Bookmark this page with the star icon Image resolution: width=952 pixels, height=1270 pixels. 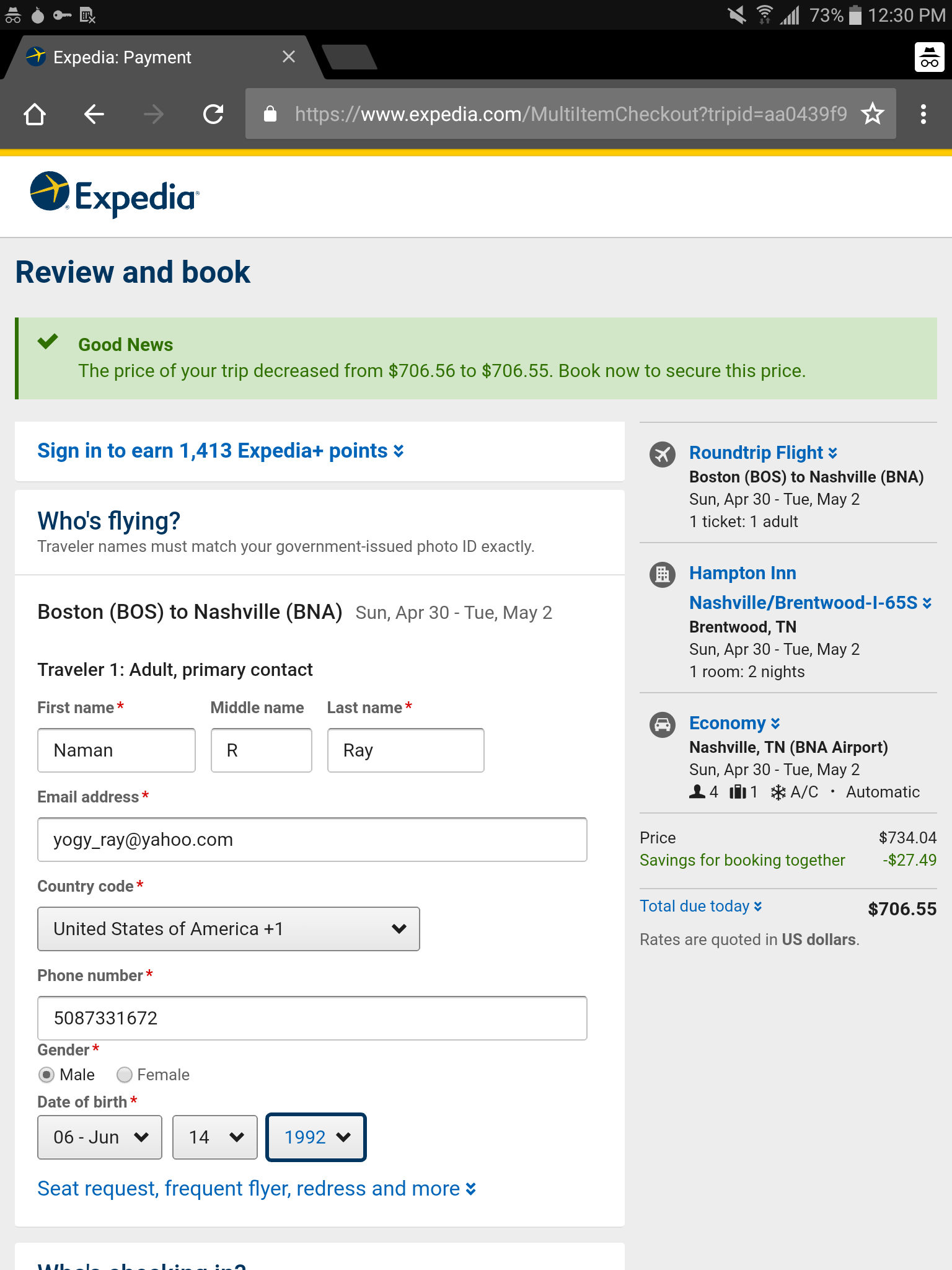click(873, 113)
